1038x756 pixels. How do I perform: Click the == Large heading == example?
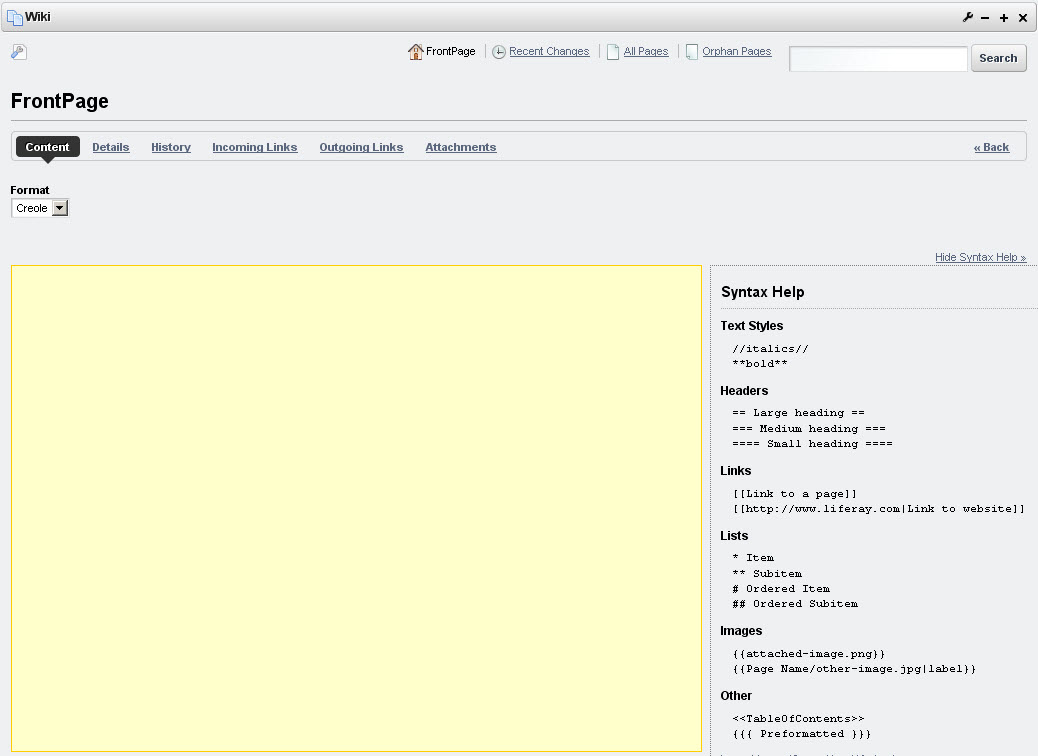point(798,412)
